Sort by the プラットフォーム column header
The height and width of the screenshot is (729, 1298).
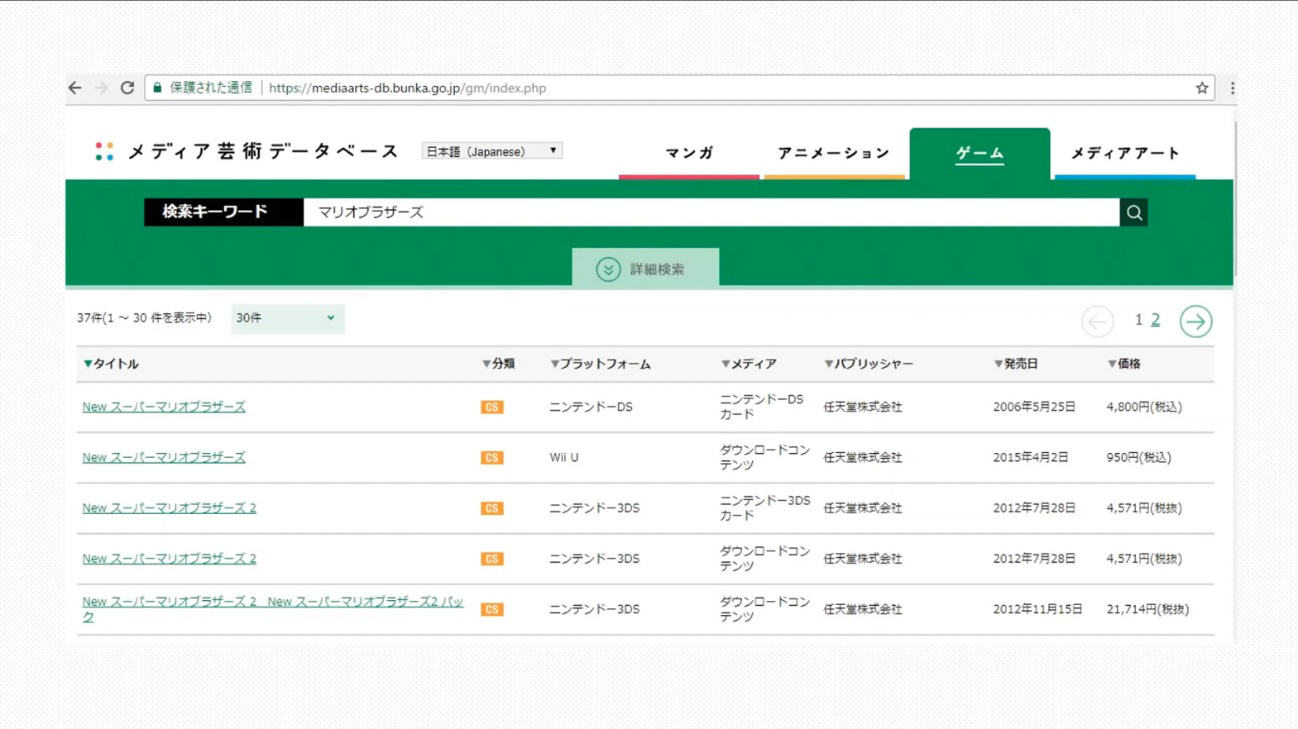coord(600,364)
